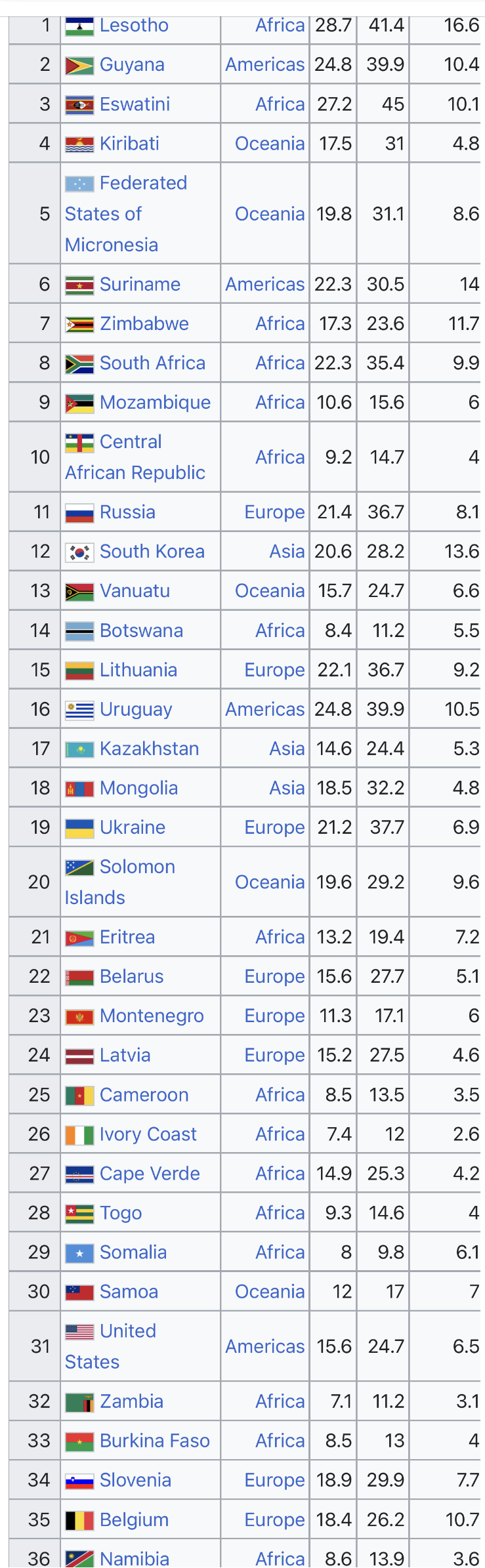Open the Eswatini country link
Viewport: 485px width, 1568px height.
(135, 104)
